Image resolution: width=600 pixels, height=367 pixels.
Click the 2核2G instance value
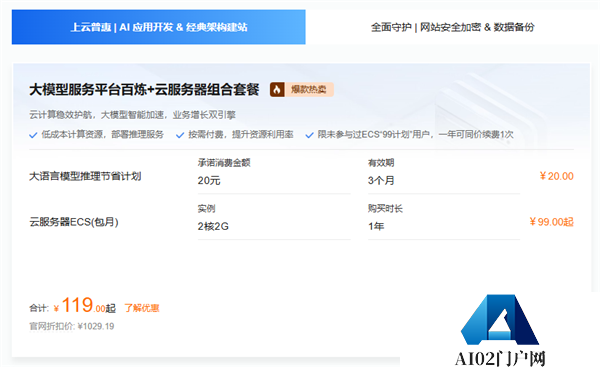(213, 227)
